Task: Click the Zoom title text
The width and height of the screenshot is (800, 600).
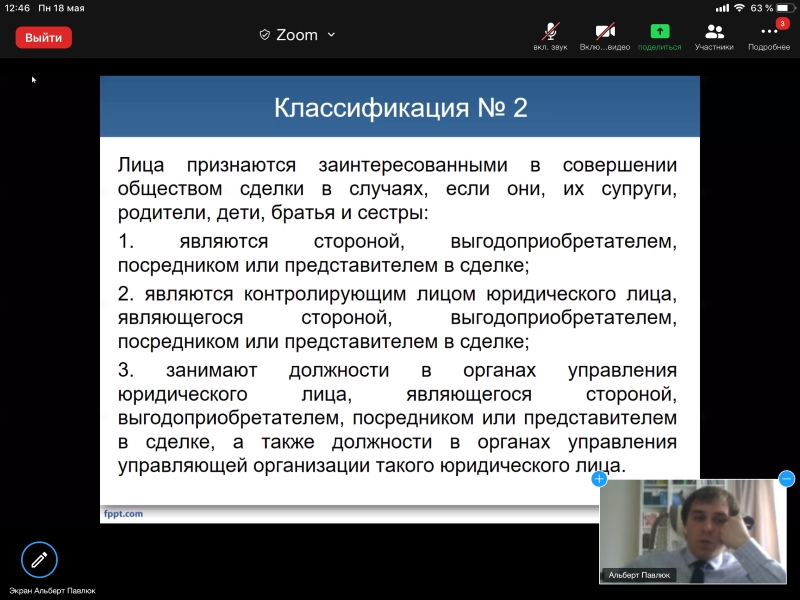Action: point(297,35)
